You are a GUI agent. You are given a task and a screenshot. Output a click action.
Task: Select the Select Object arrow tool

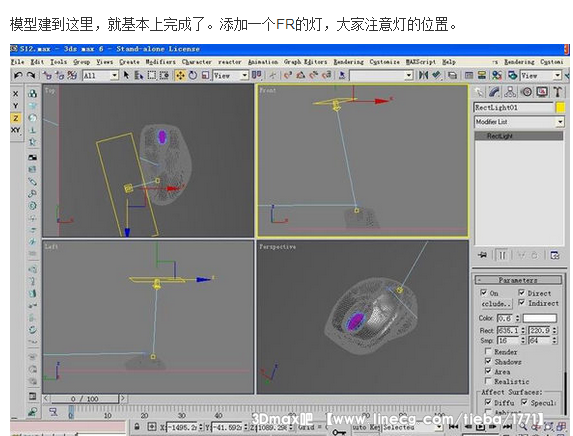(126, 75)
